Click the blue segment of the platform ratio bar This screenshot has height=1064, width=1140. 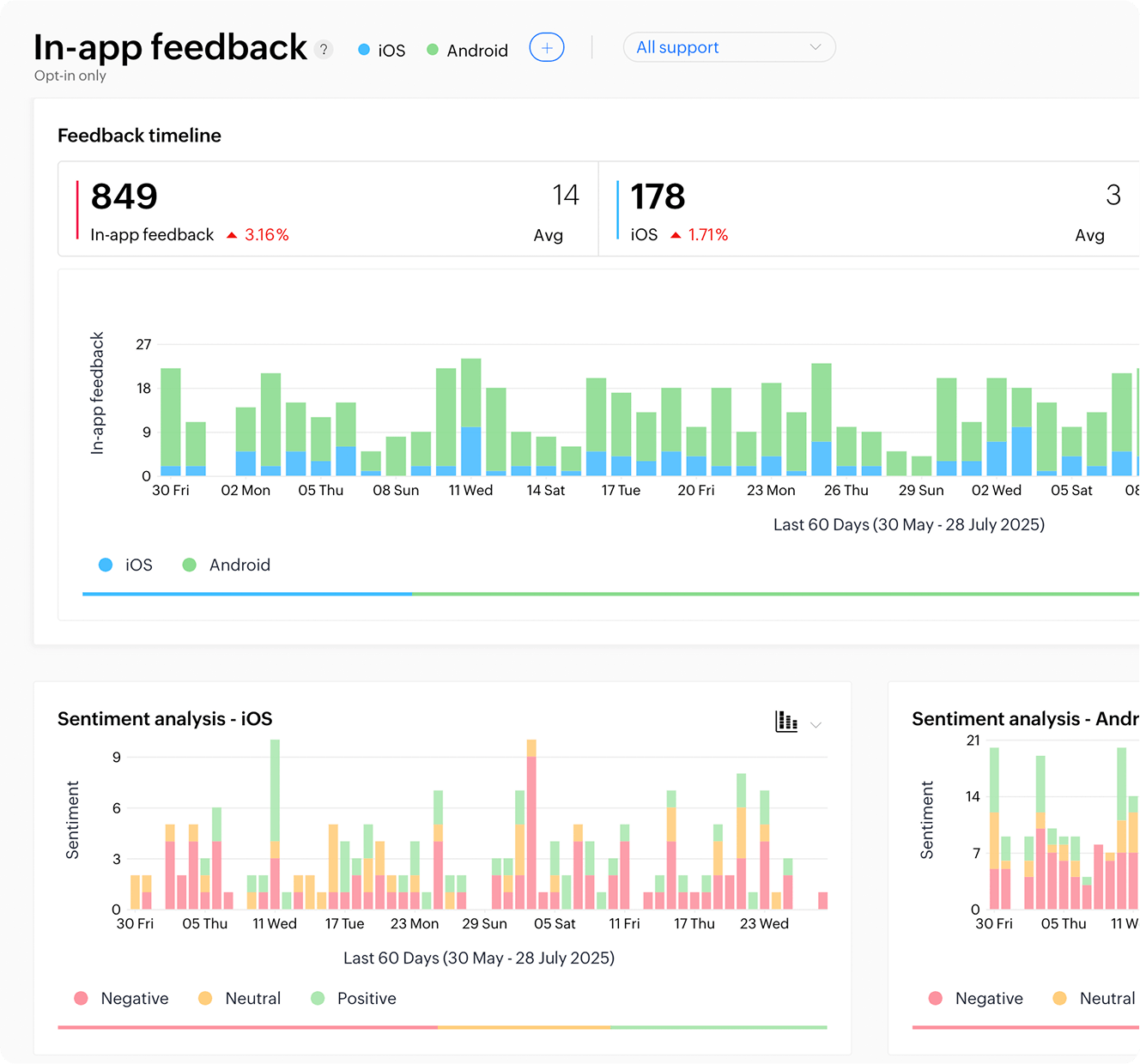pos(246,594)
